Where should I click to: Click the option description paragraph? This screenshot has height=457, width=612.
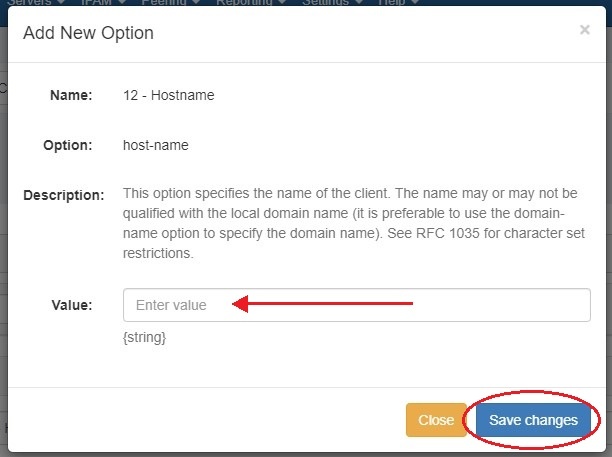coord(356,223)
